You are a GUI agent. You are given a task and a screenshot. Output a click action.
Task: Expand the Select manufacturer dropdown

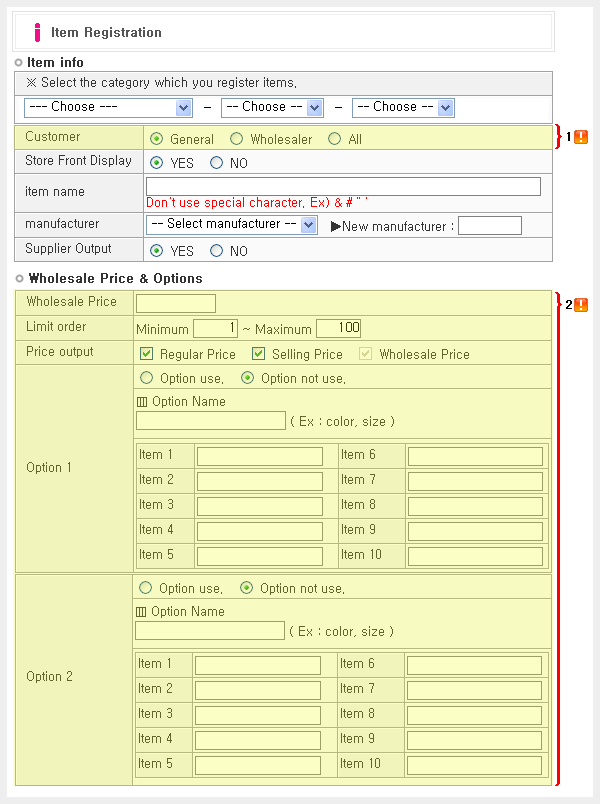tap(232, 225)
